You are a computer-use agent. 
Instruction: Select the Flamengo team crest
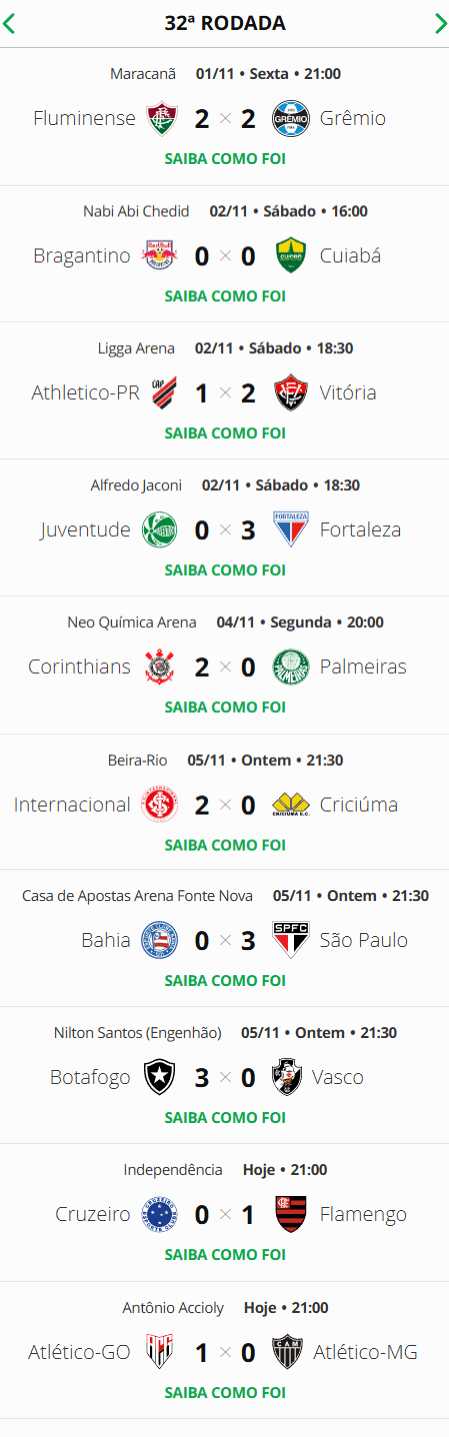(290, 1215)
